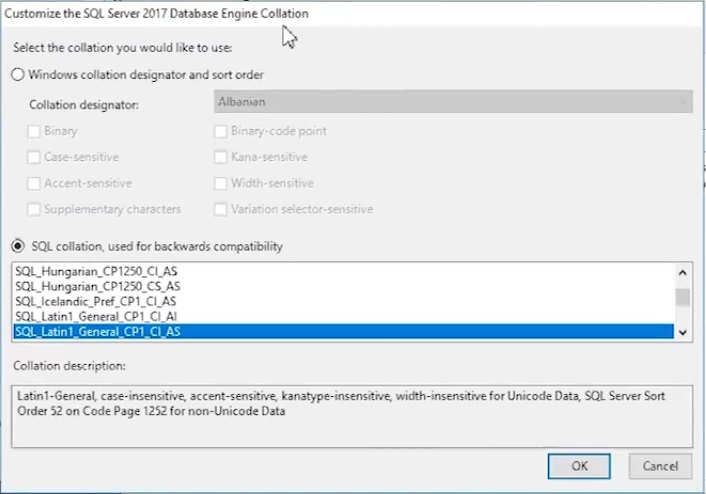Choose SQL_Hungarian_CP1250_CI_AS in the list

point(344,271)
